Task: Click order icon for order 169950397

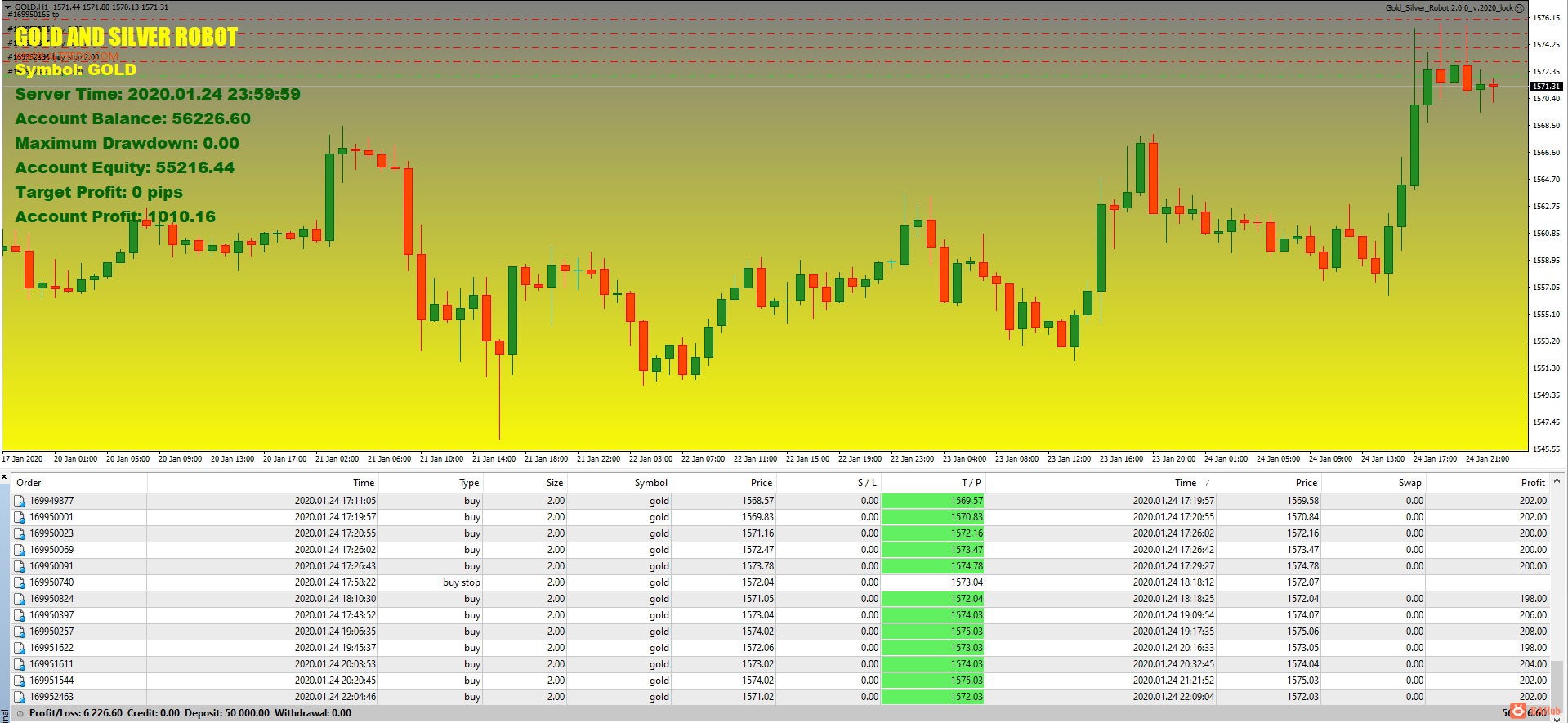Action: coord(20,615)
